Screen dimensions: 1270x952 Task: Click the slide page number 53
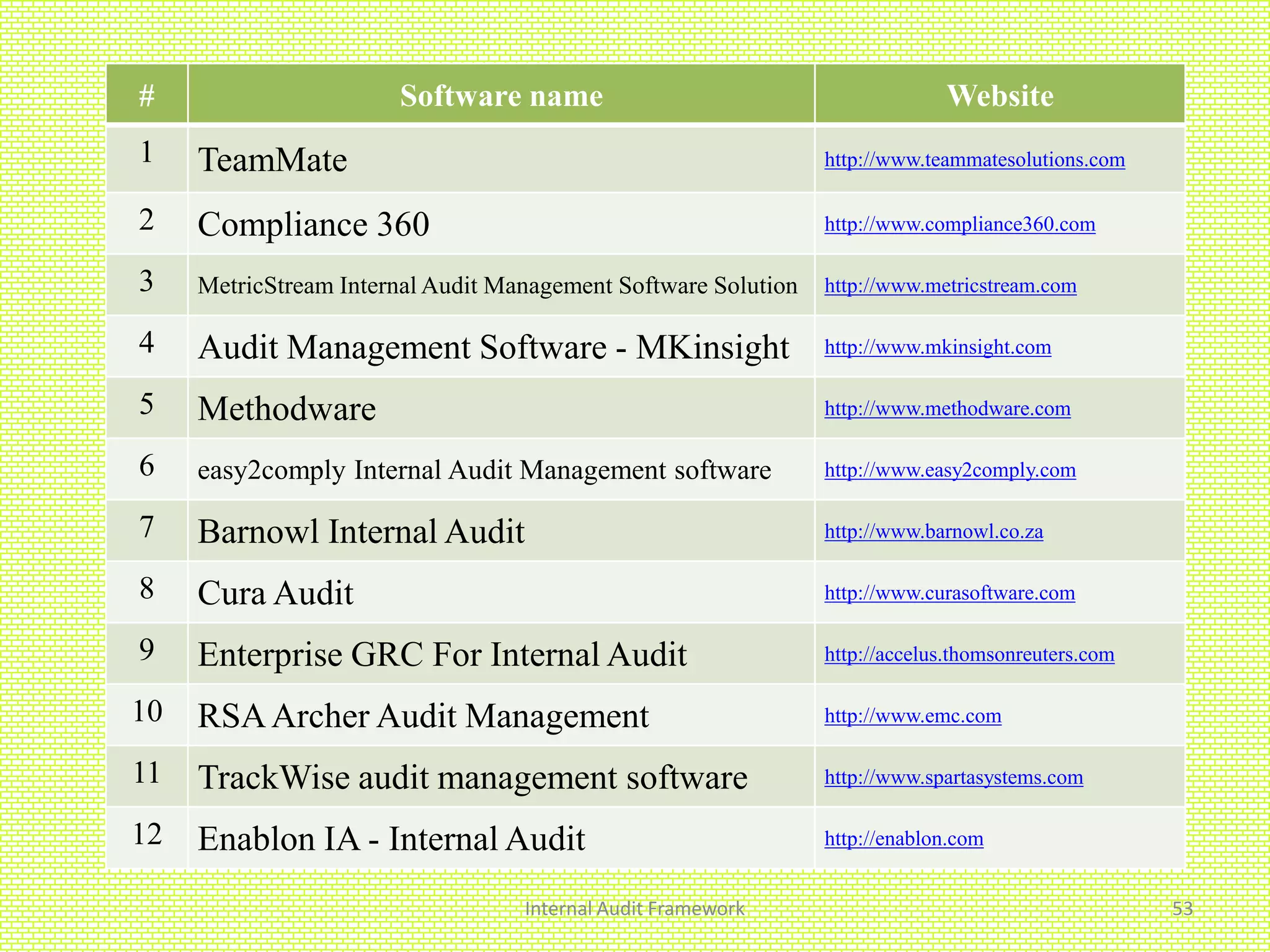point(1183,909)
